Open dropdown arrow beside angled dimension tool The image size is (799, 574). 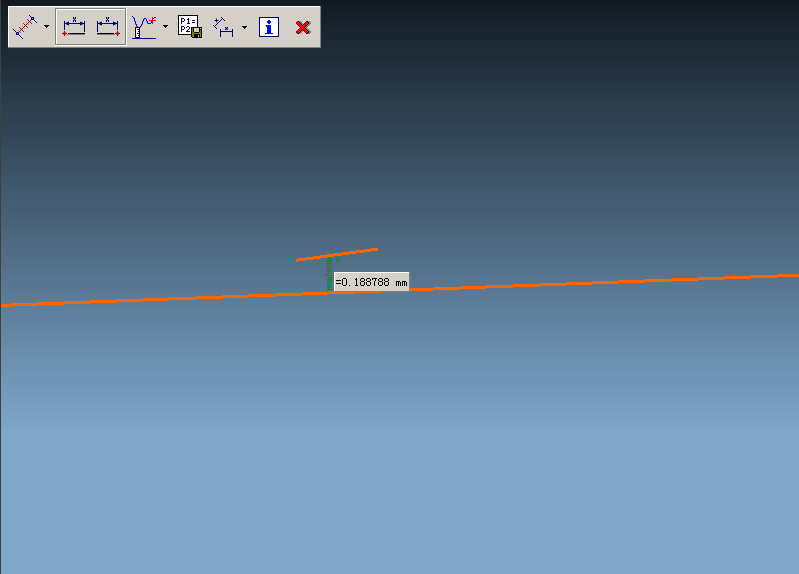tap(244, 27)
